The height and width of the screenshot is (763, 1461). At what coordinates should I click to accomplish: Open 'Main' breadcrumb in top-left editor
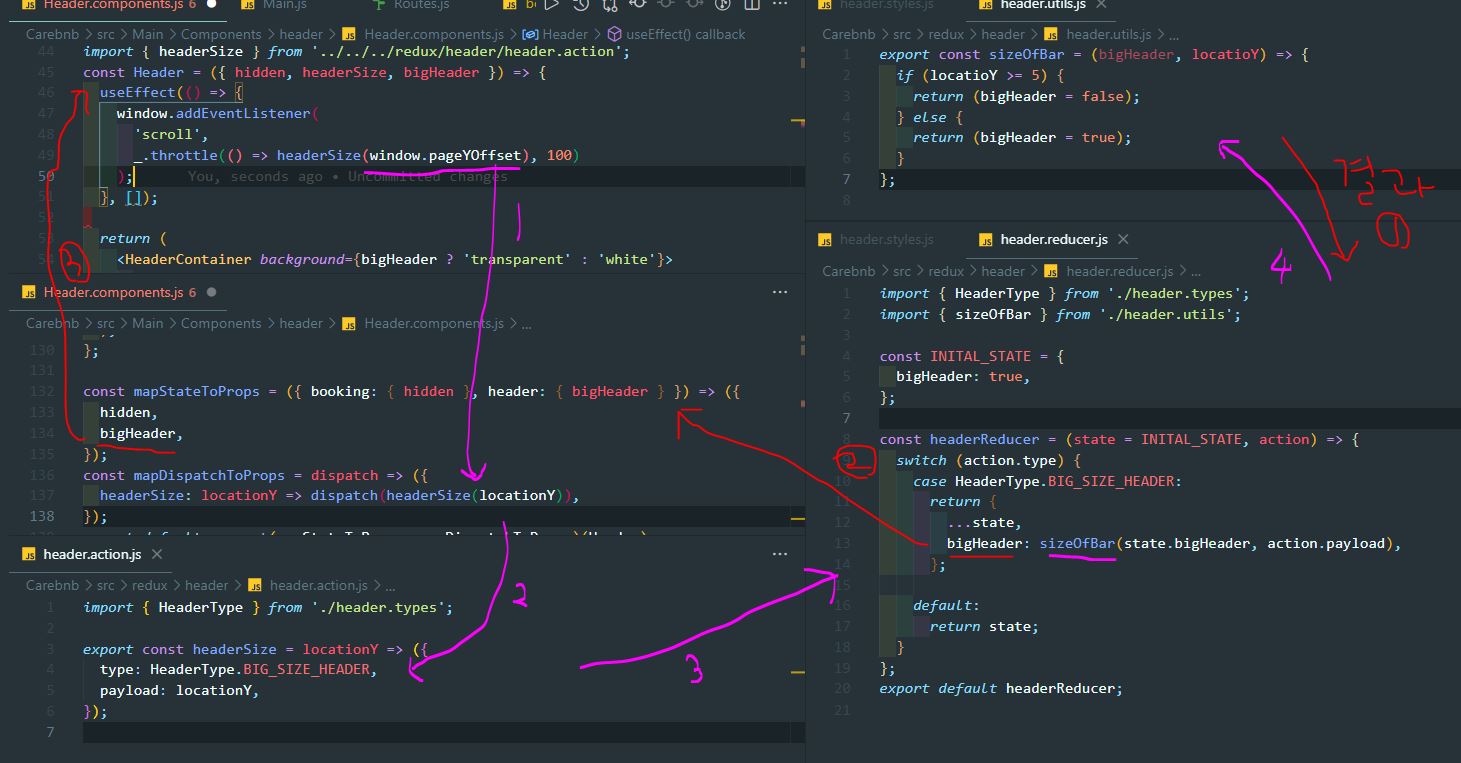pos(147,34)
